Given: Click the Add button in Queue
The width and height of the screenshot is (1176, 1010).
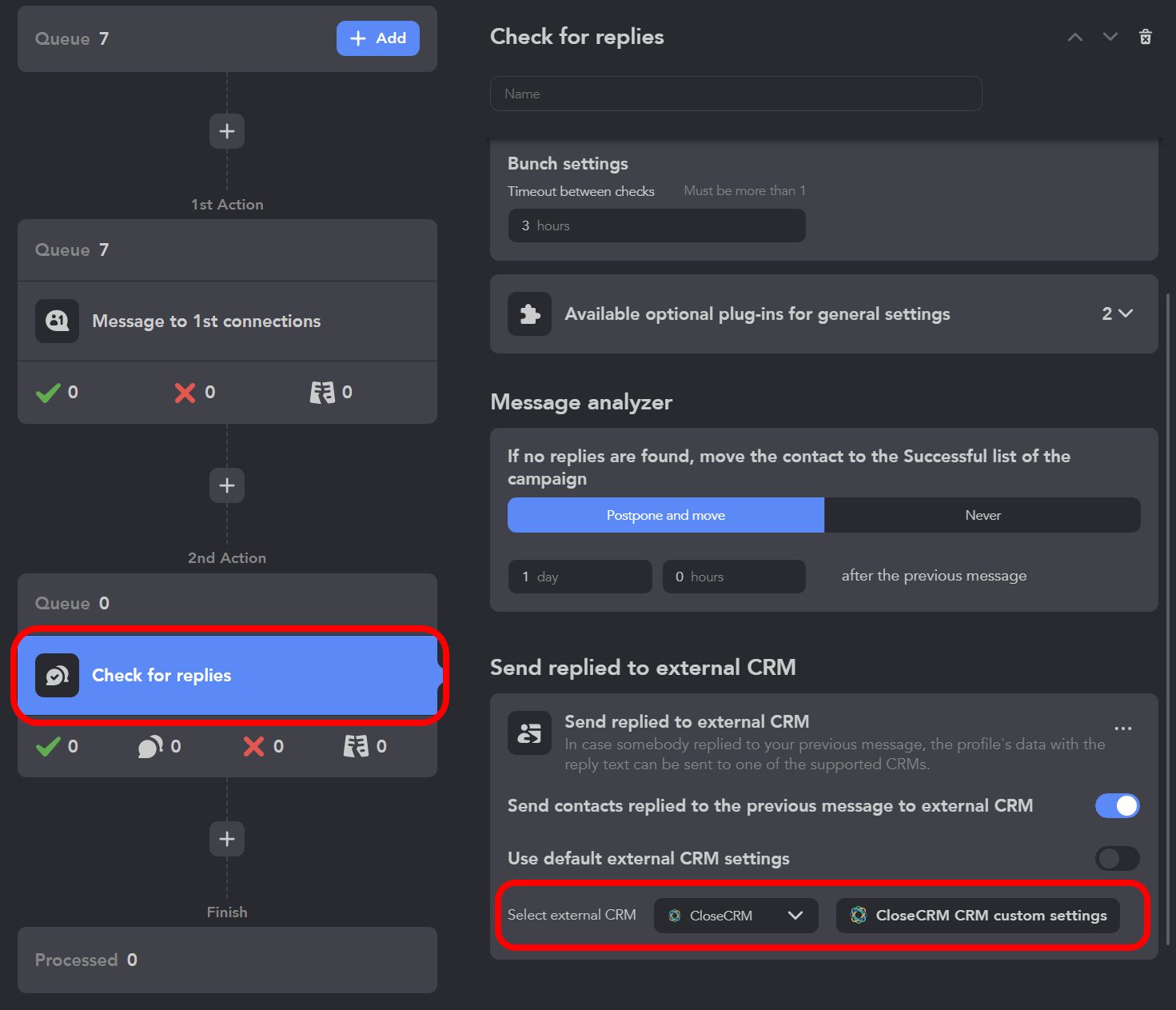Looking at the screenshot, I should (x=377, y=38).
